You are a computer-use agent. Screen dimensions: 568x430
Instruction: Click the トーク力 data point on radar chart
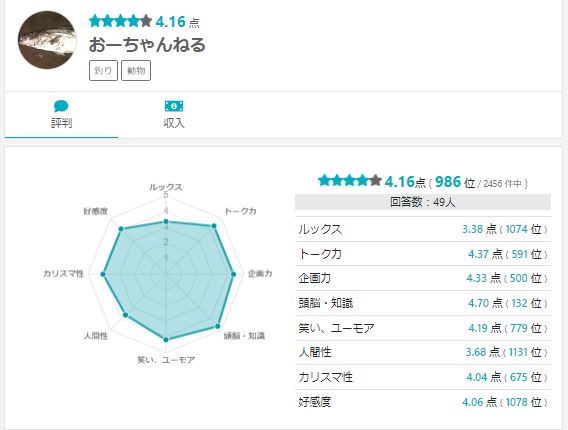[x=214, y=226]
